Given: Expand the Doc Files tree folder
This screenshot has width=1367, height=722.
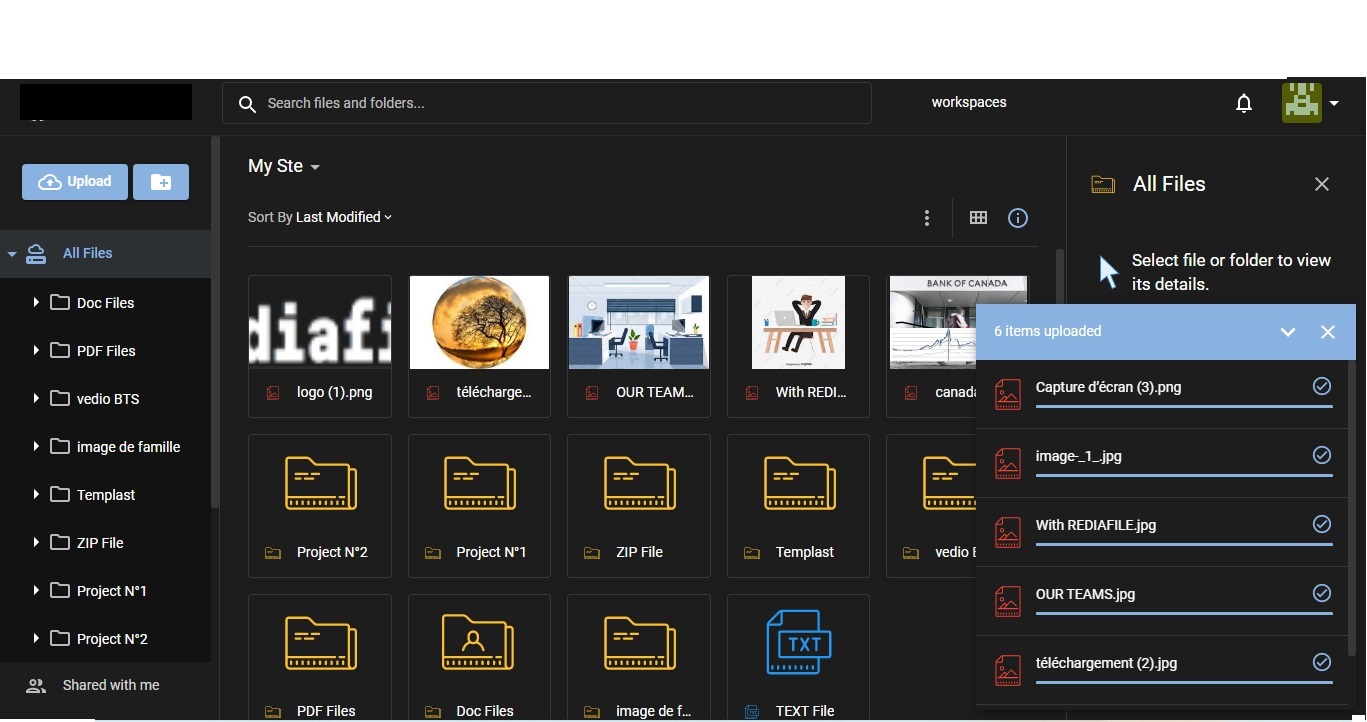Looking at the screenshot, I should point(36,302).
